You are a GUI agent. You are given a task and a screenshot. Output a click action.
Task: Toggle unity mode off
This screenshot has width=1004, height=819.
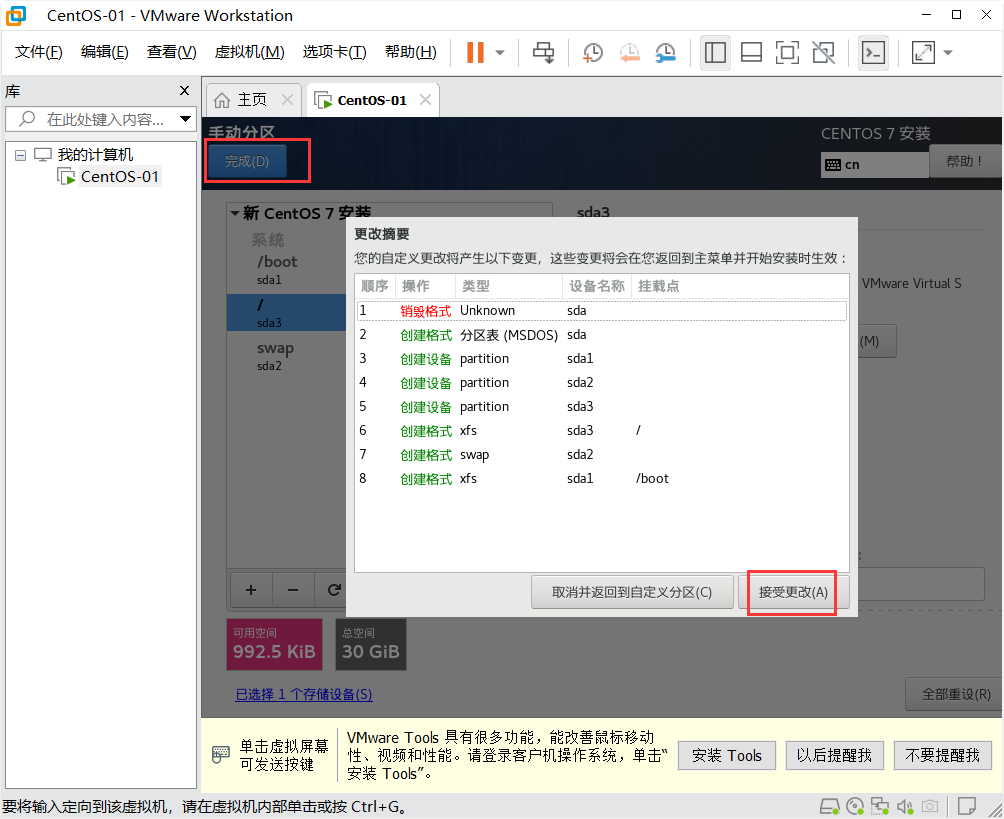823,52
